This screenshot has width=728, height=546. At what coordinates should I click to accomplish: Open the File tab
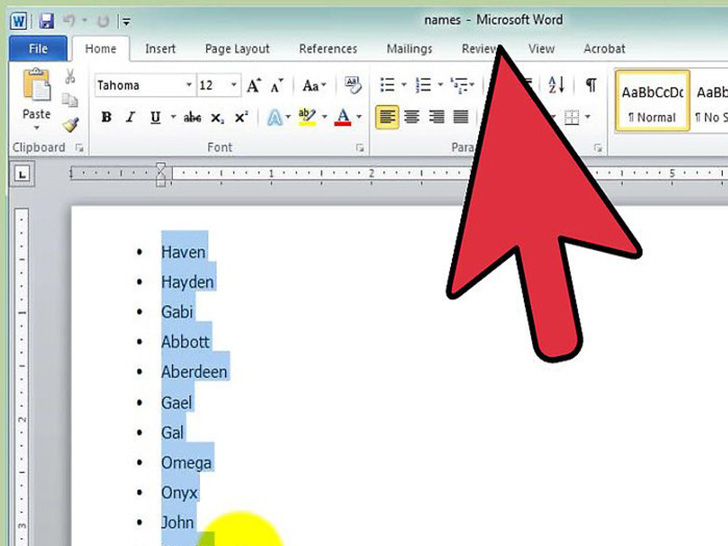(x=38, y=49)
